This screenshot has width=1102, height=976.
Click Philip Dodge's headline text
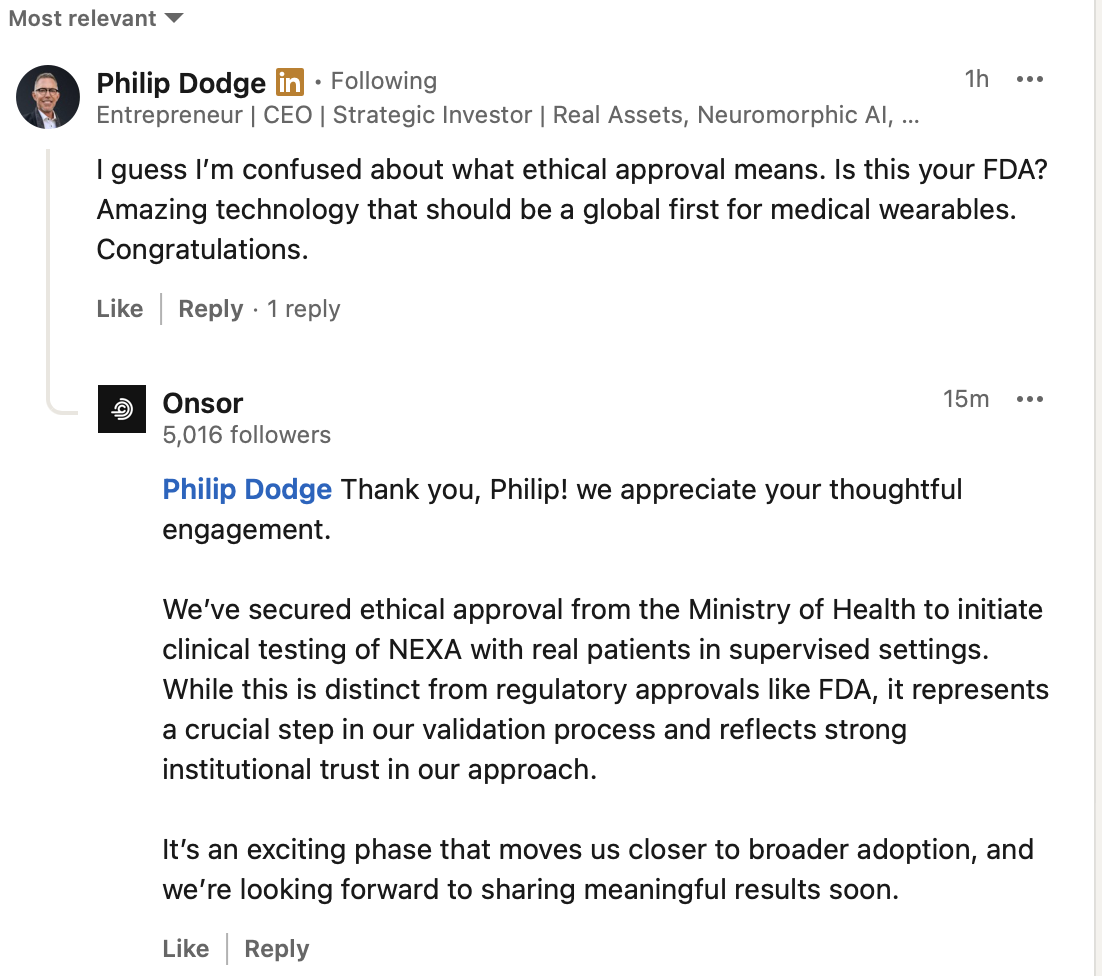507,115
